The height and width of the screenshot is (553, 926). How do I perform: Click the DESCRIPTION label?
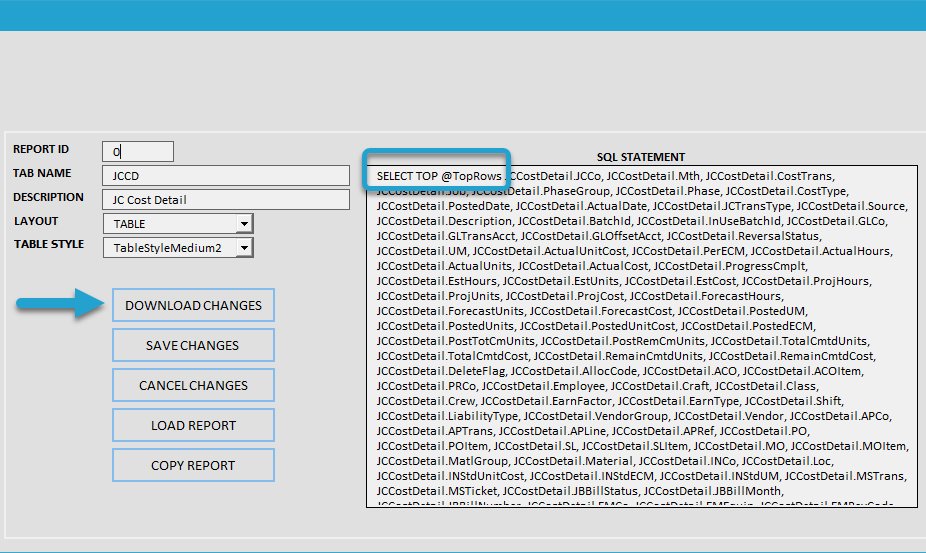[48, 197]
